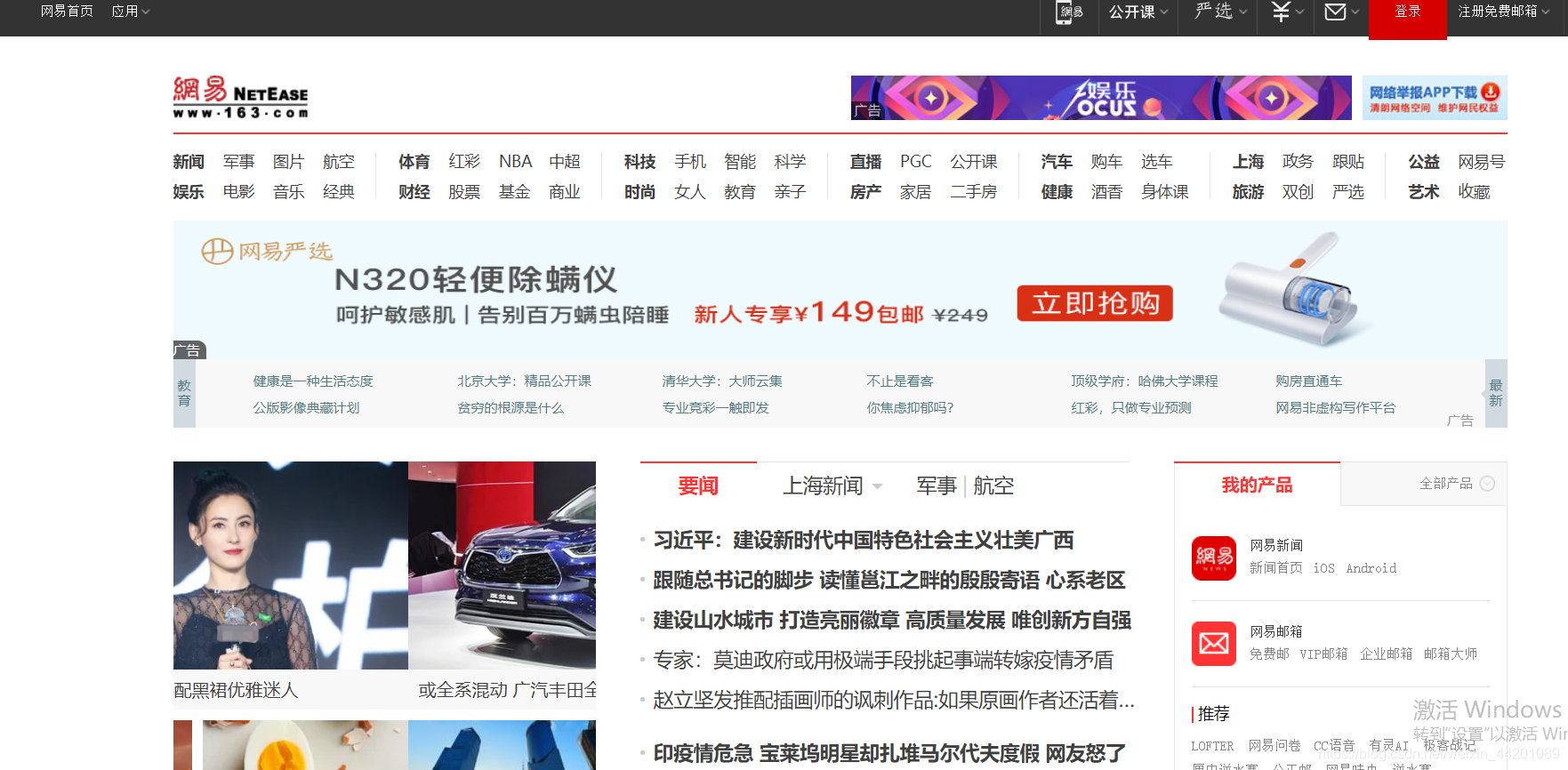
Task: Open the 身体课 link
Action: pyautogui.click(x=1165, y=192)
